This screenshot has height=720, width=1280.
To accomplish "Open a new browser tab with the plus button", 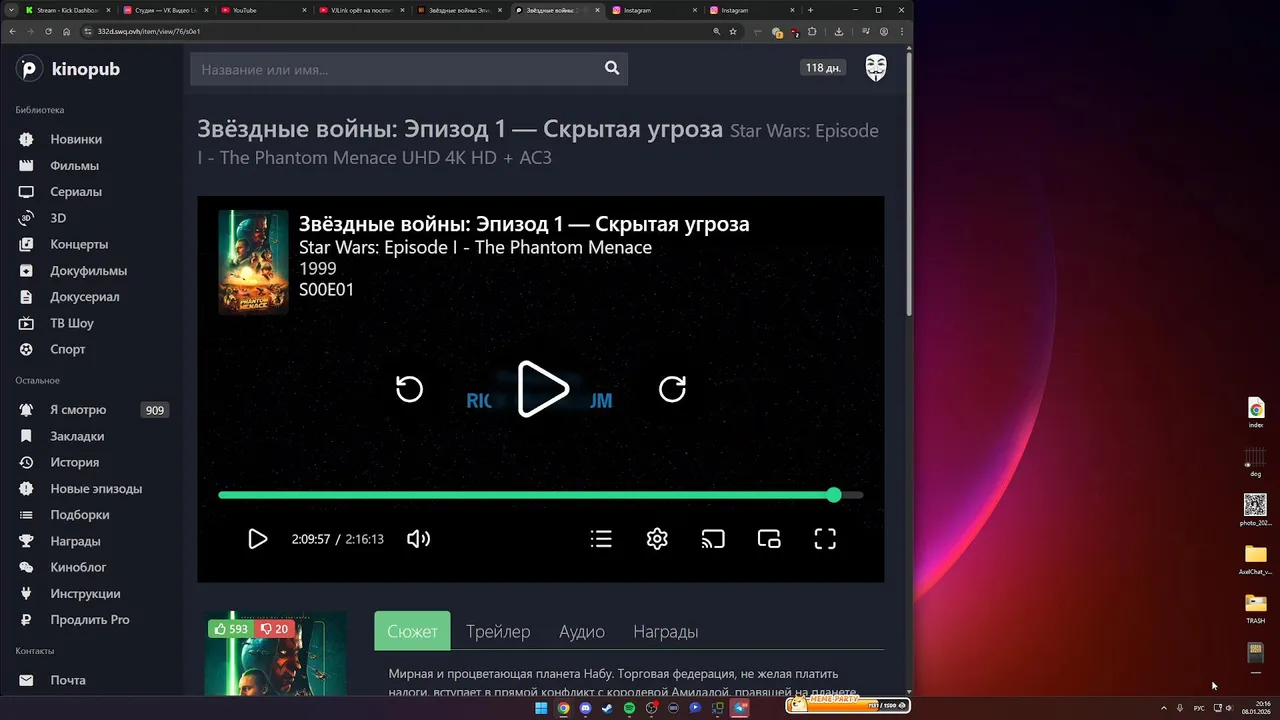I will click(x=810, y=10).
